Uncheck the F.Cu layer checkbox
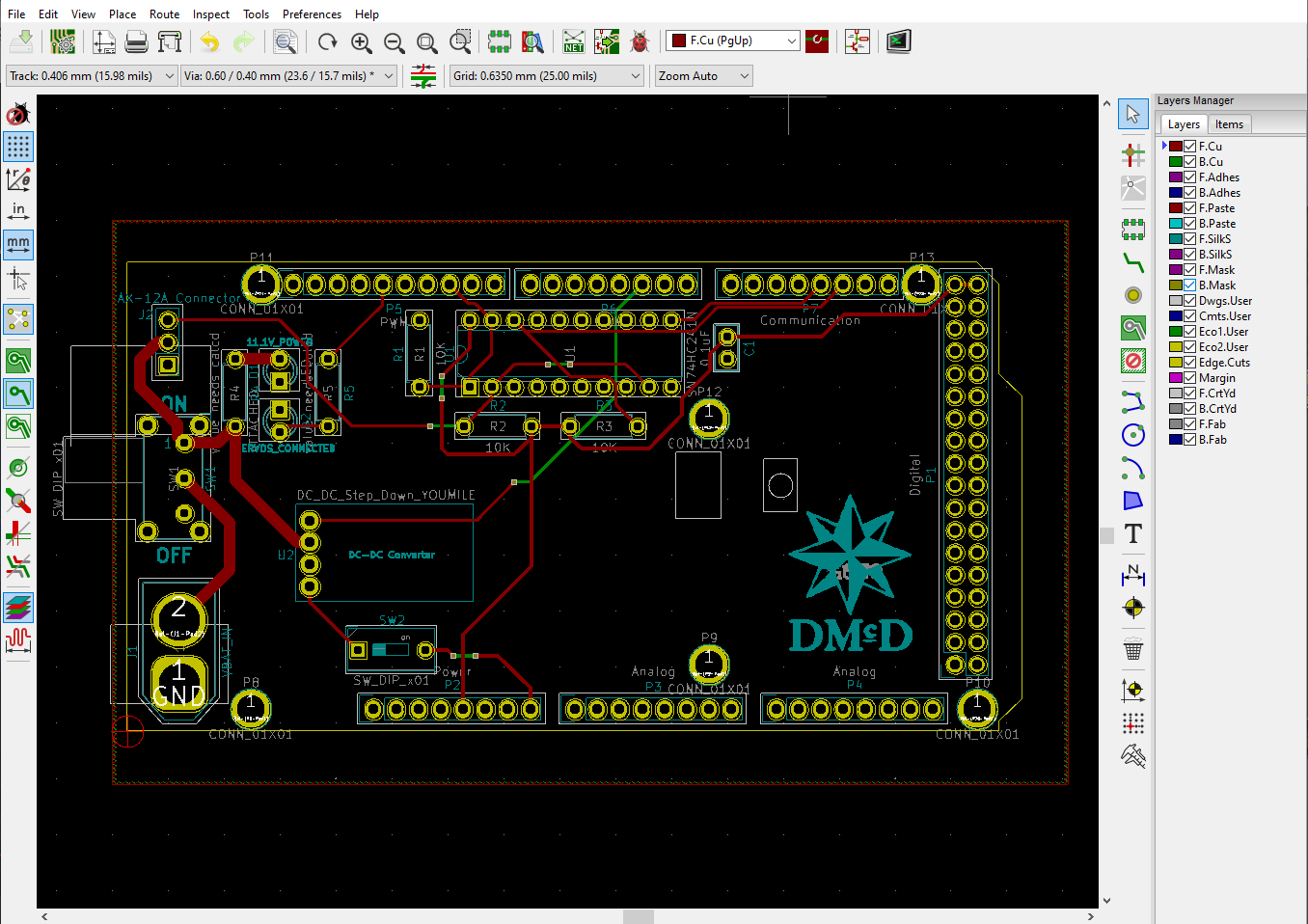The width and height of the screenshot is (1308, 924). (x=1190, y=147)
